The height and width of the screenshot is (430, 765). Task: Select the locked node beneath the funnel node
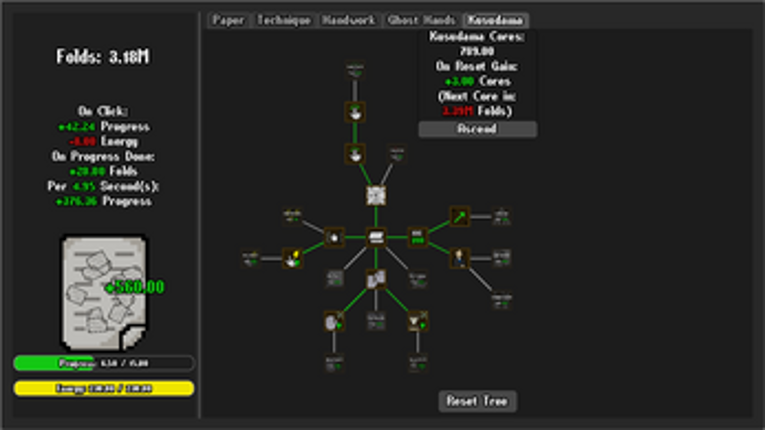(x=418, y=363)
